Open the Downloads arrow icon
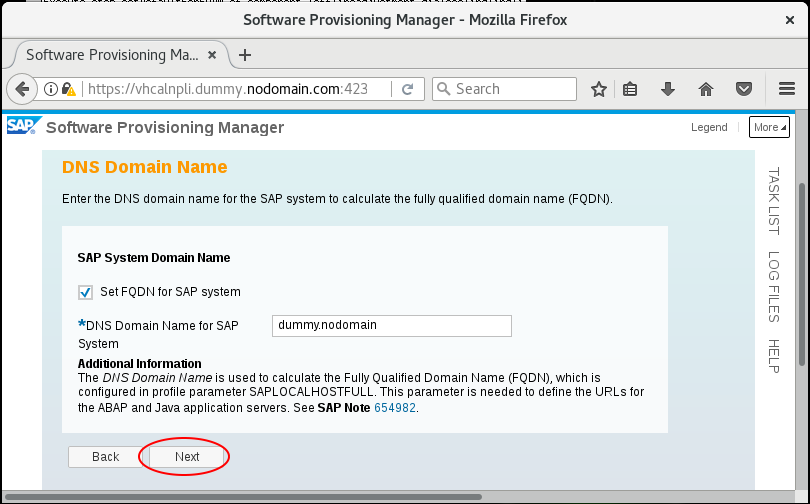Viewport: 810px width, 504px height. (668, 89)
